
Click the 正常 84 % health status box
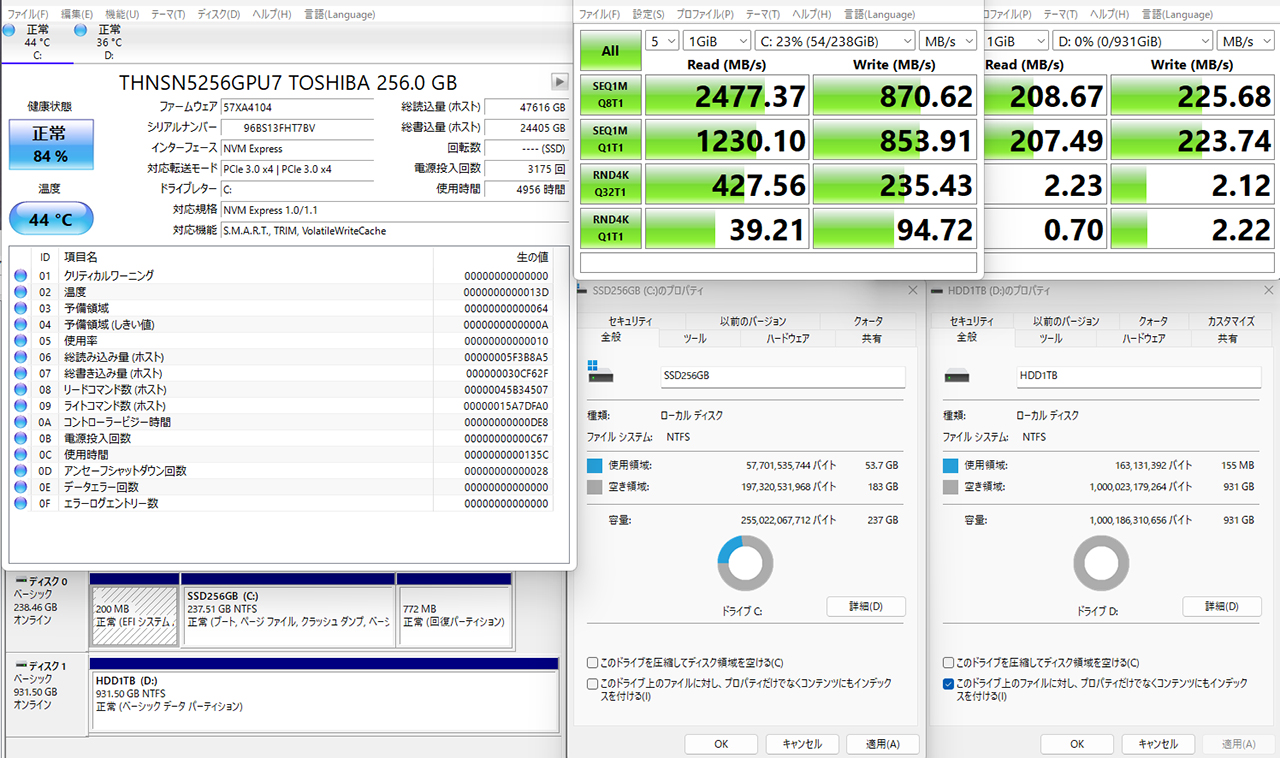(51, 145)
